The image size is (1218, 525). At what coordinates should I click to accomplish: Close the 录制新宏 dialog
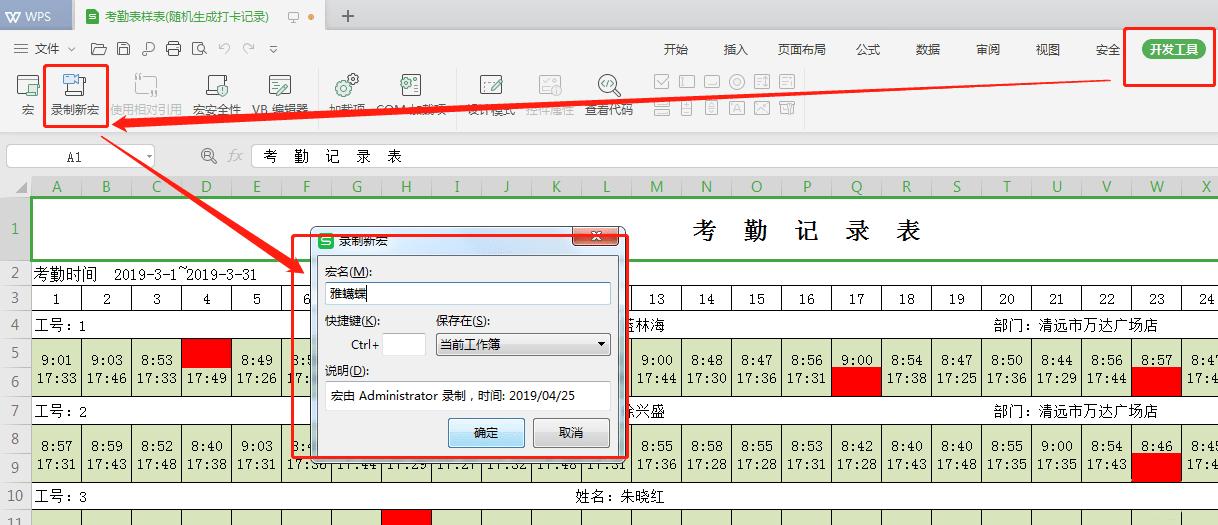pyautogui.click(x=597, y=237)
